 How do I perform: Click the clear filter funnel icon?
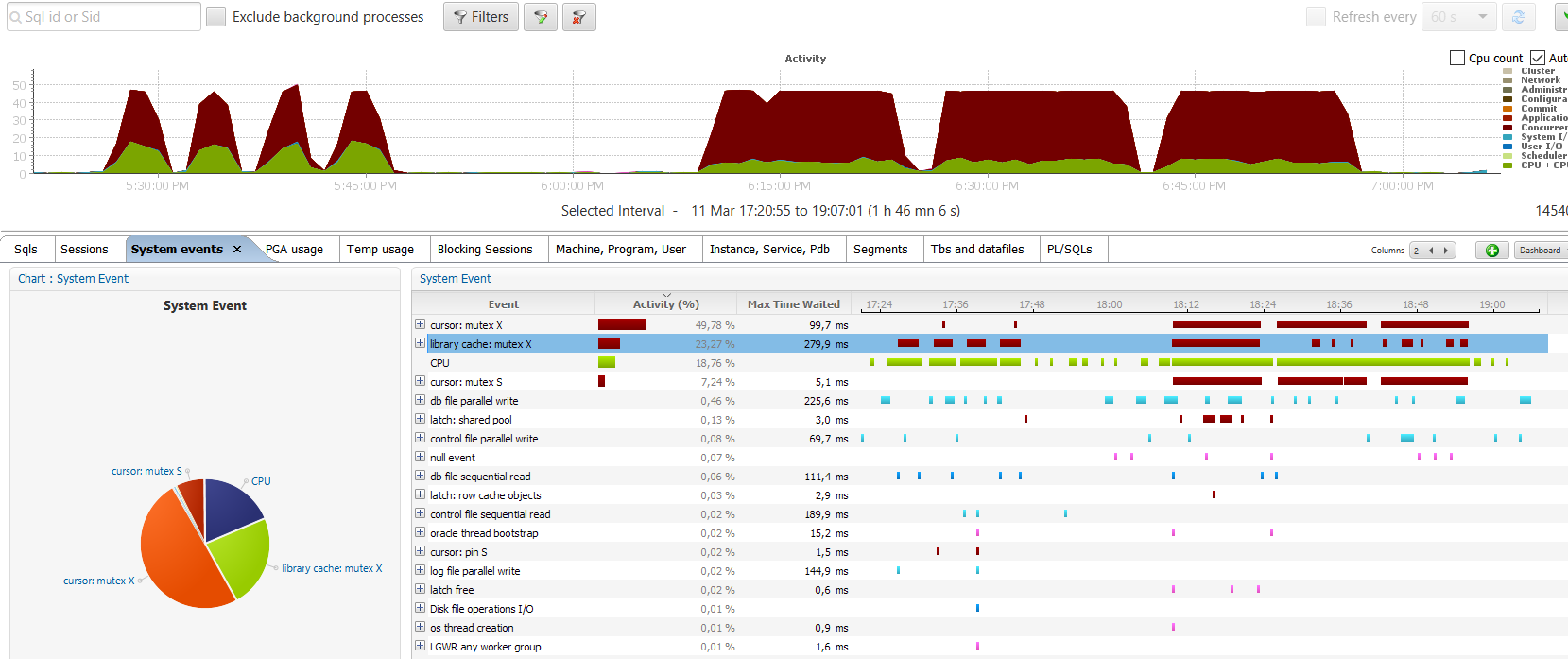(578, 17)
